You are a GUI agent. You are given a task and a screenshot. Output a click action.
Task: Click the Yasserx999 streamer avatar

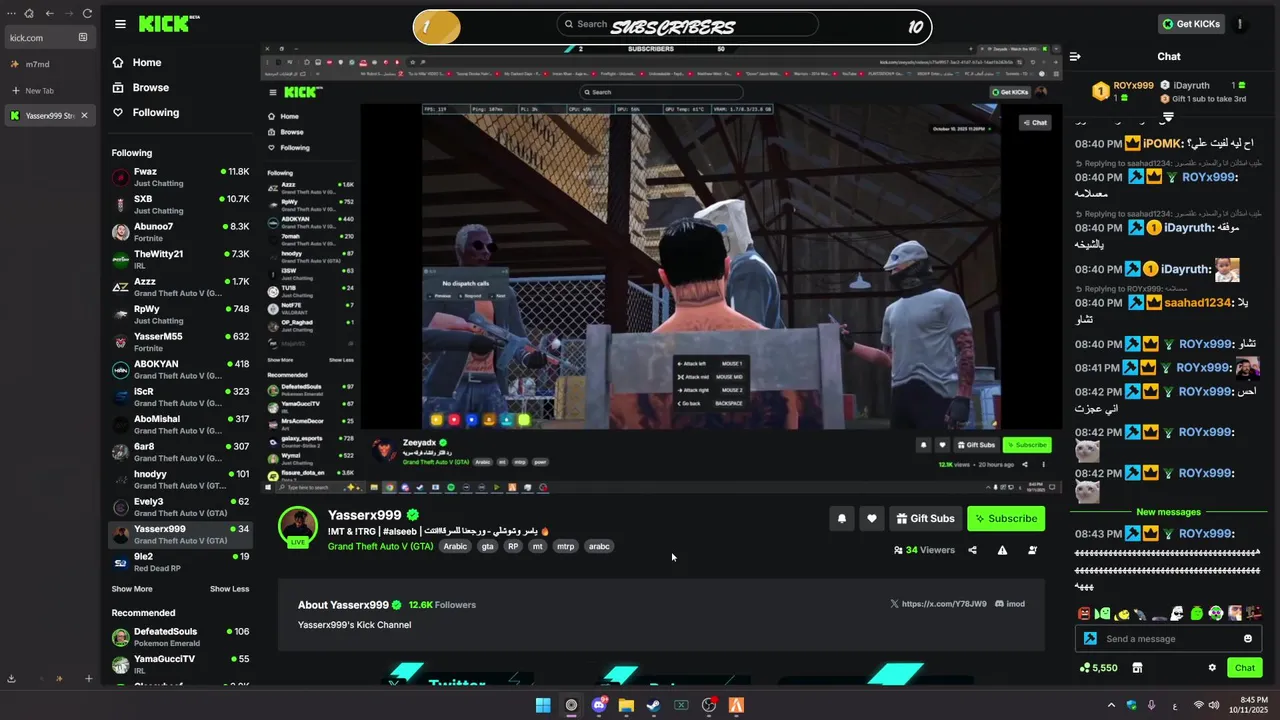coord(298,527)
